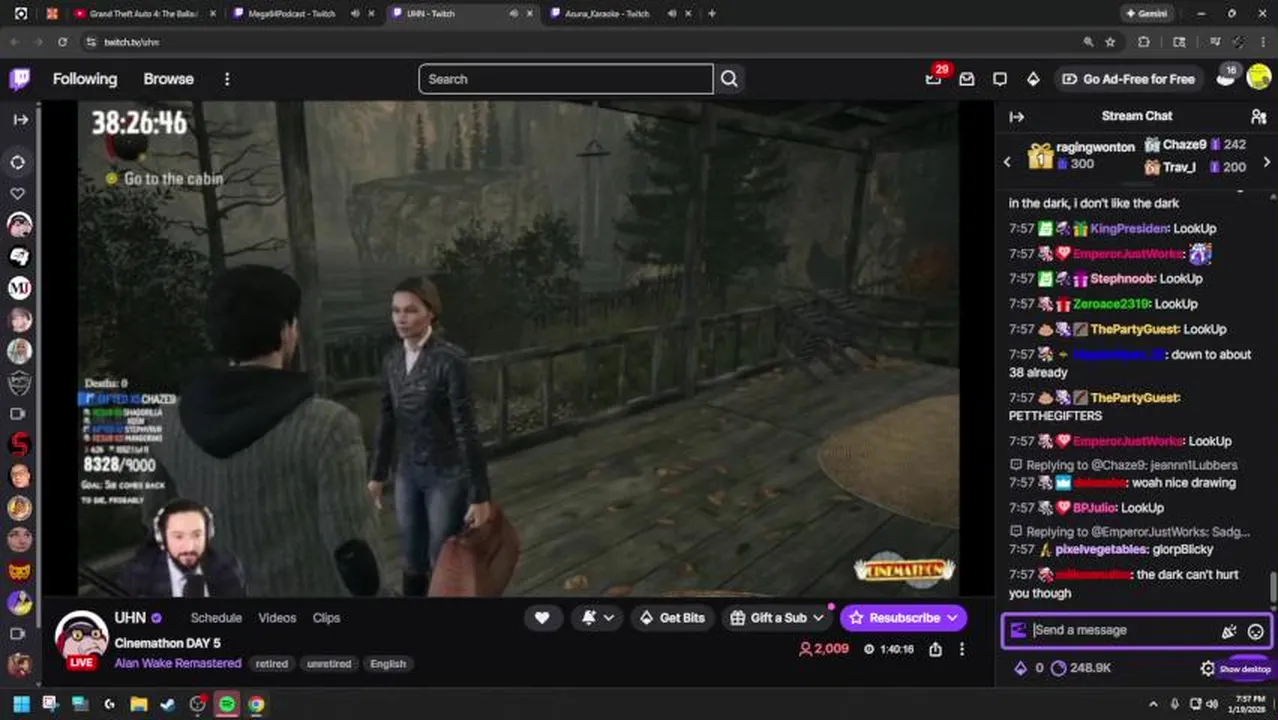Show the next gift leaderboard entry
The height and width of the screenshot is (720, 1278).
point(1267,162)
